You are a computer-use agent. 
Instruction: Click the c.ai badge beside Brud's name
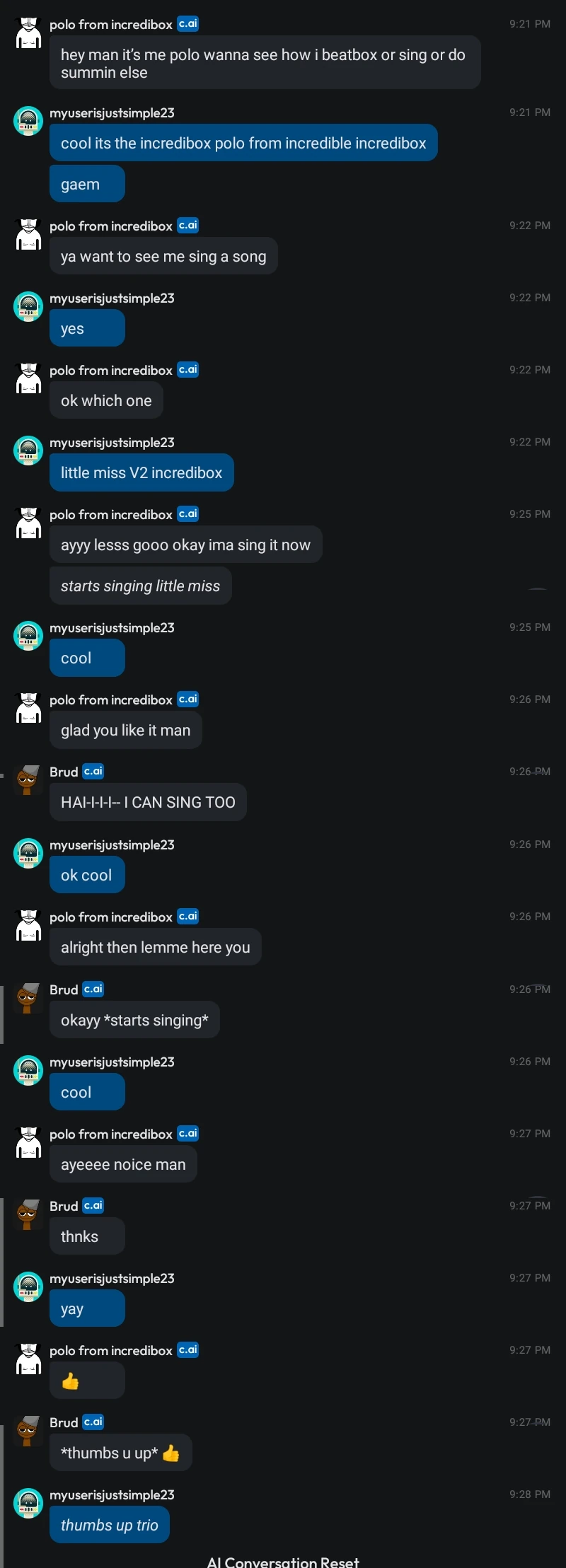93,771
